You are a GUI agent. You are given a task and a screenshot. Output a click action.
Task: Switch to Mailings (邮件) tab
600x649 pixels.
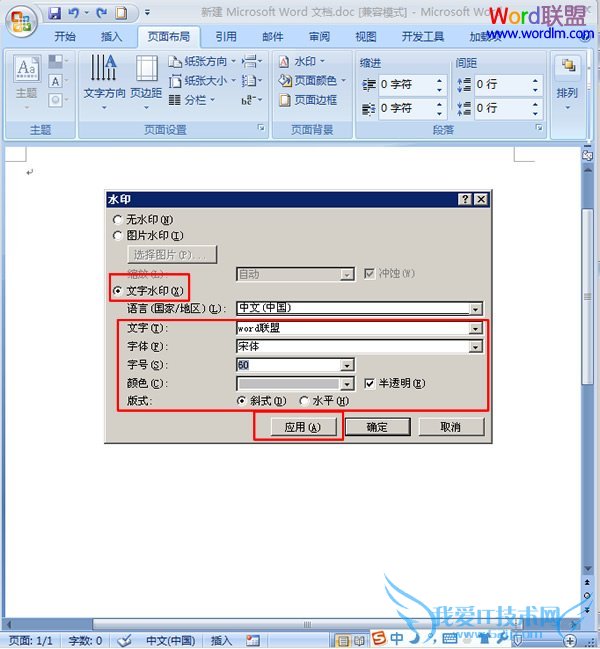273,37
